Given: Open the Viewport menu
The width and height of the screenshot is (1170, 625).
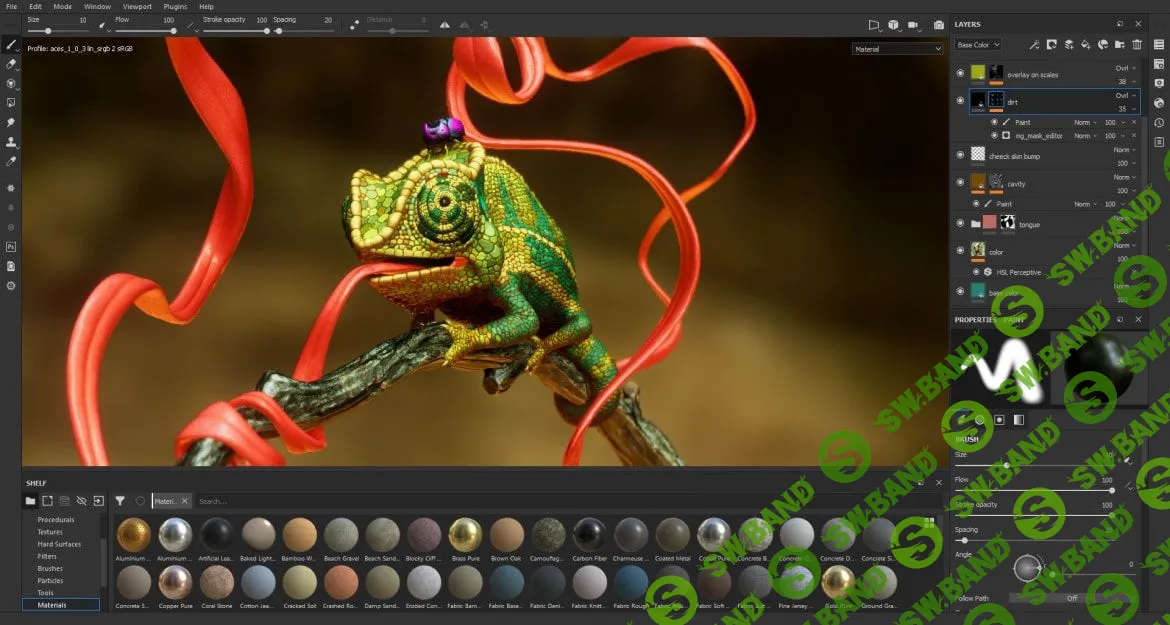Looking at the screenshot, I should (137, 6).
